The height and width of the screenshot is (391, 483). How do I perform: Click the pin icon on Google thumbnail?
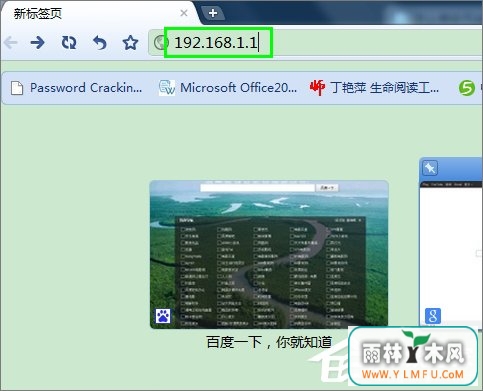coord(430,168)
